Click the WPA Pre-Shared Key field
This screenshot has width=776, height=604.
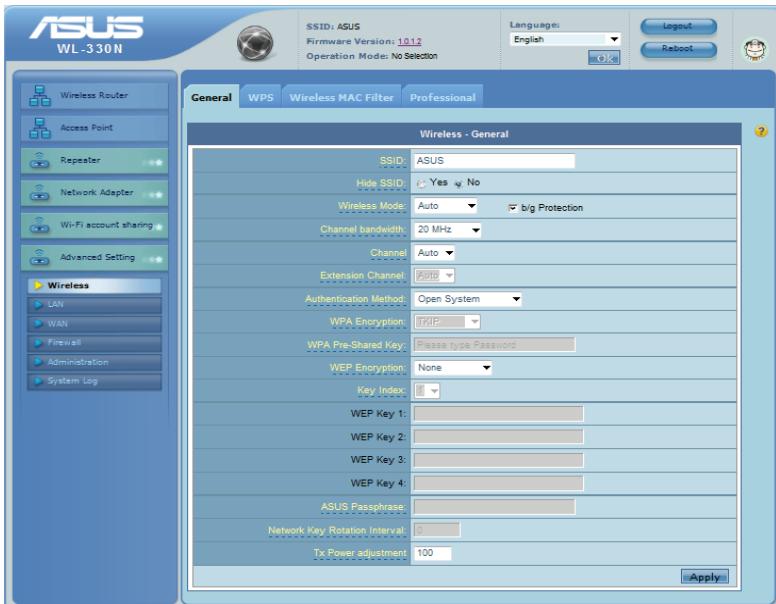click(494, 345)
